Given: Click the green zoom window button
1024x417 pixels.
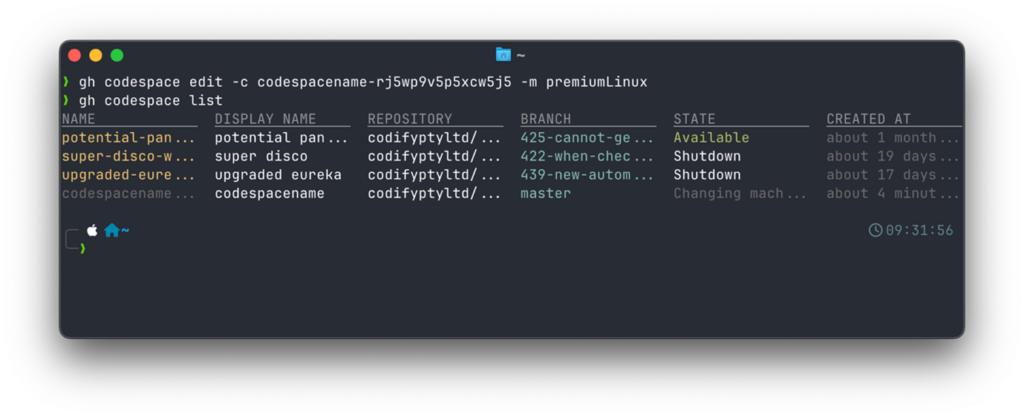Looking at the screenshot, I should pos(117,55).
